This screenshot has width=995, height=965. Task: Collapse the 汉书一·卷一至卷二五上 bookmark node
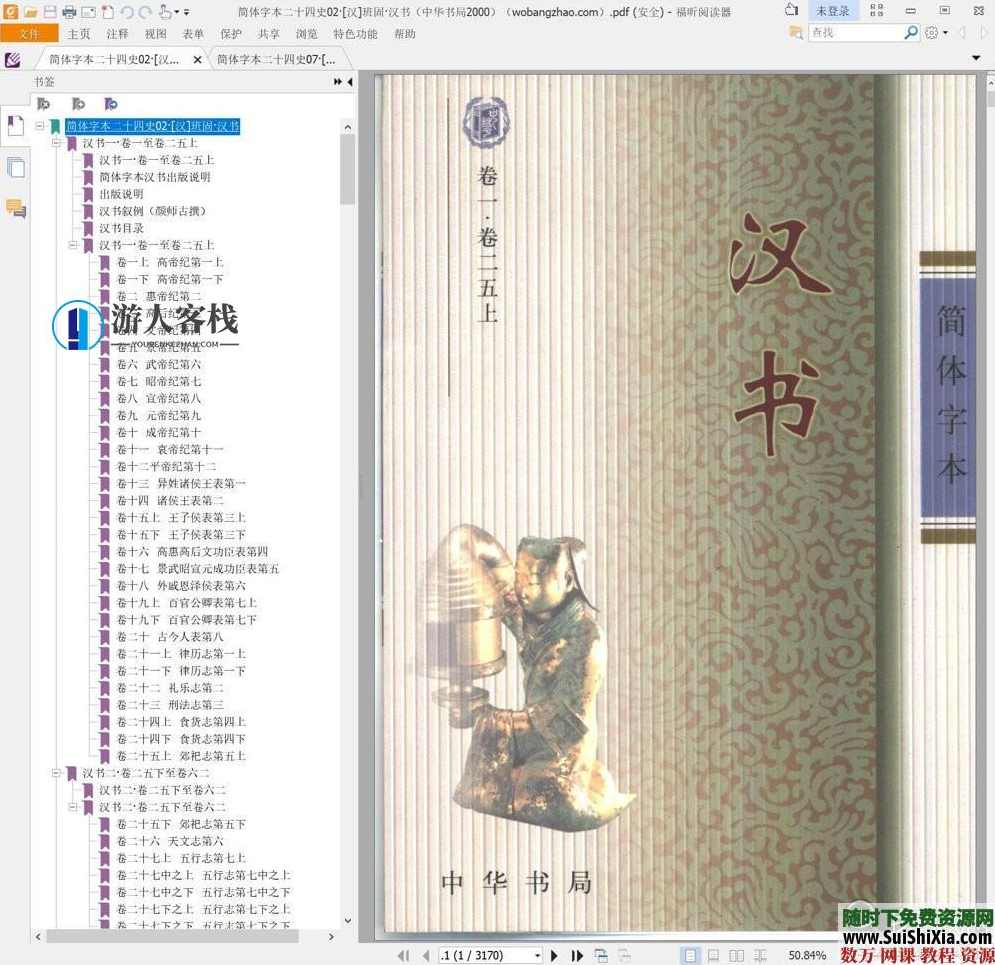click(x=58, y=143)
